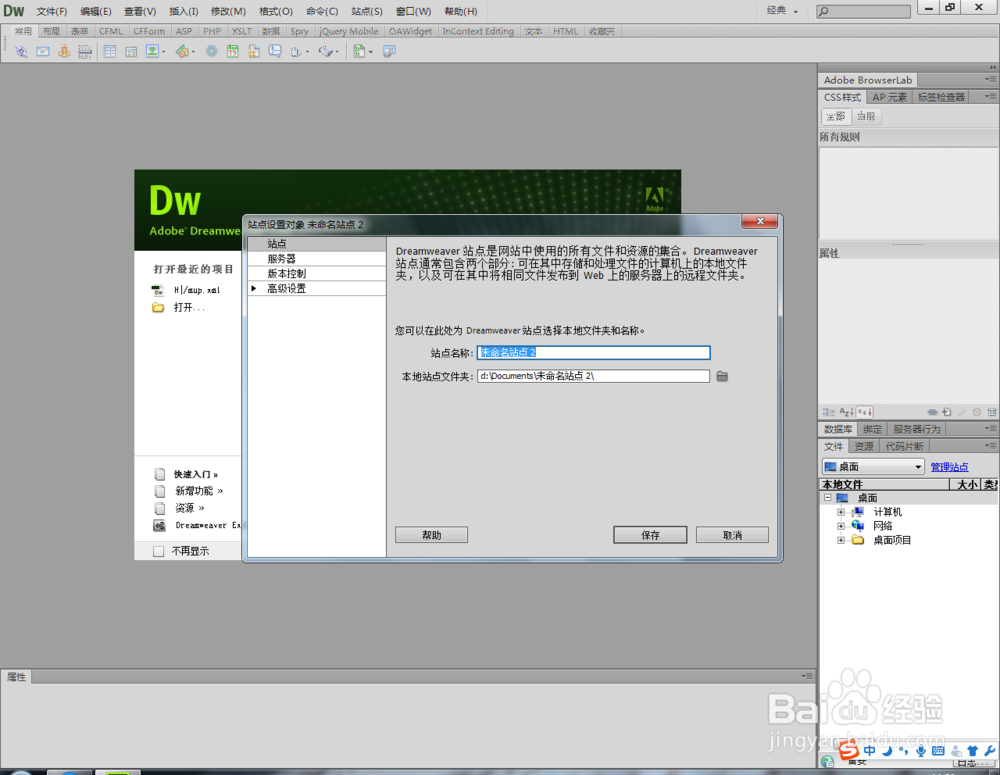Click the Insert Table icon
The width and height of the screenshot is (1000, 775).
[x=110, y=52]
